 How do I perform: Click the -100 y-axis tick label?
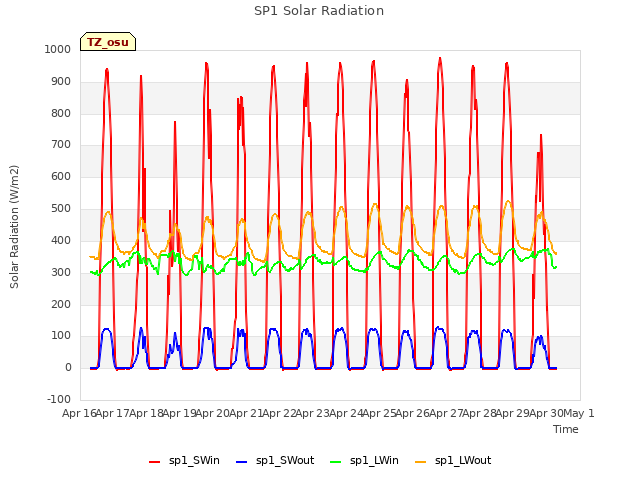[59, 399]
